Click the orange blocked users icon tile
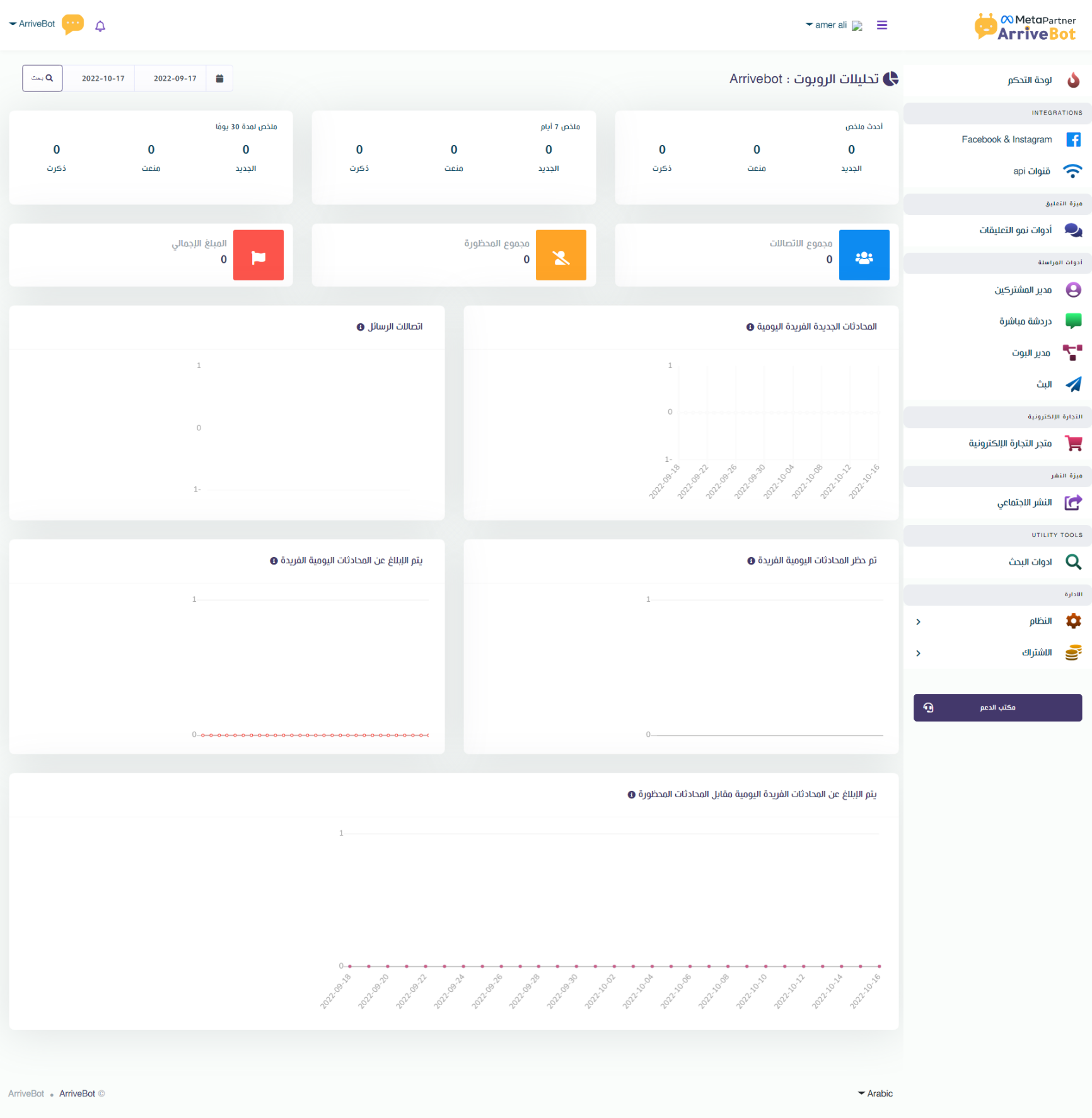 point(561,255)
